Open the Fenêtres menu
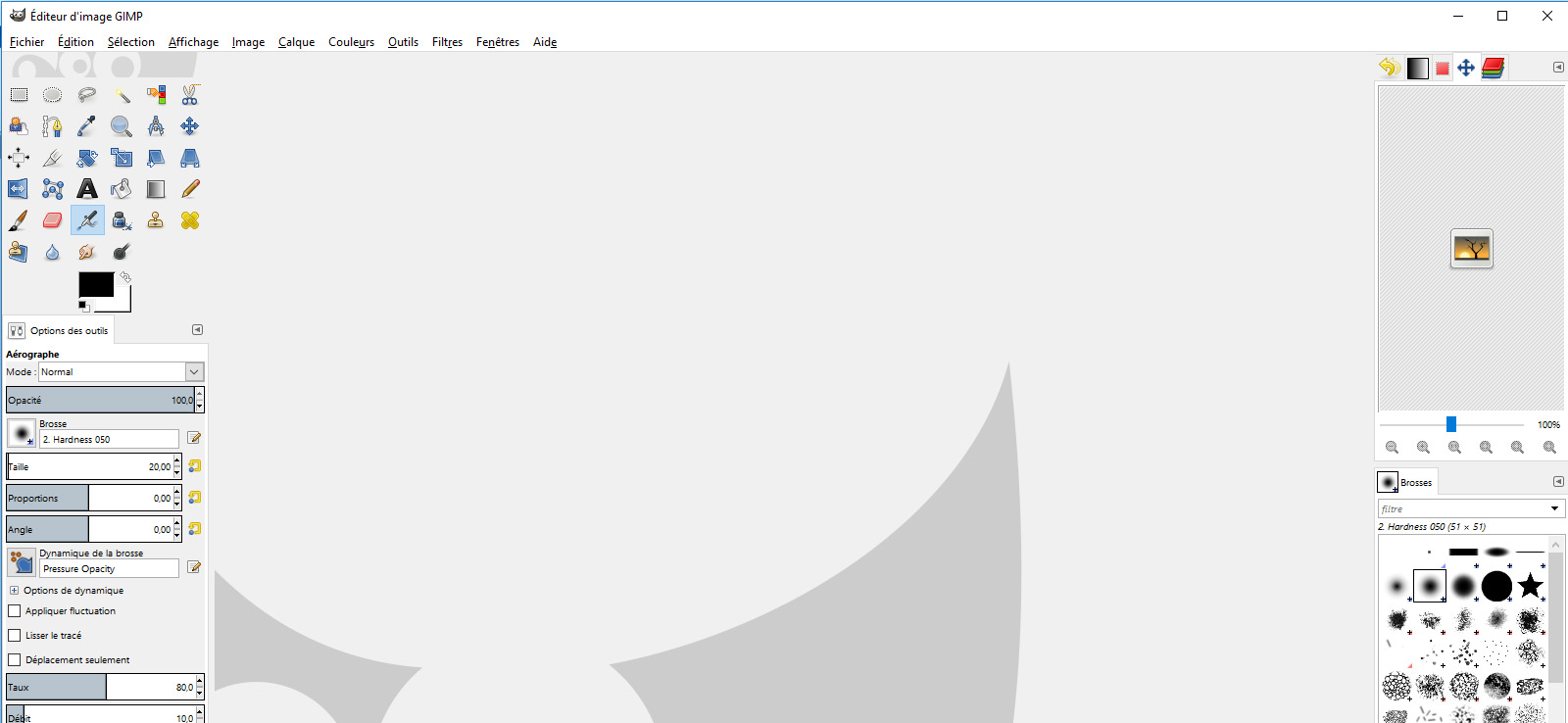The height and width of the screenshot is (723, 1568). click(x=498, y=42)
